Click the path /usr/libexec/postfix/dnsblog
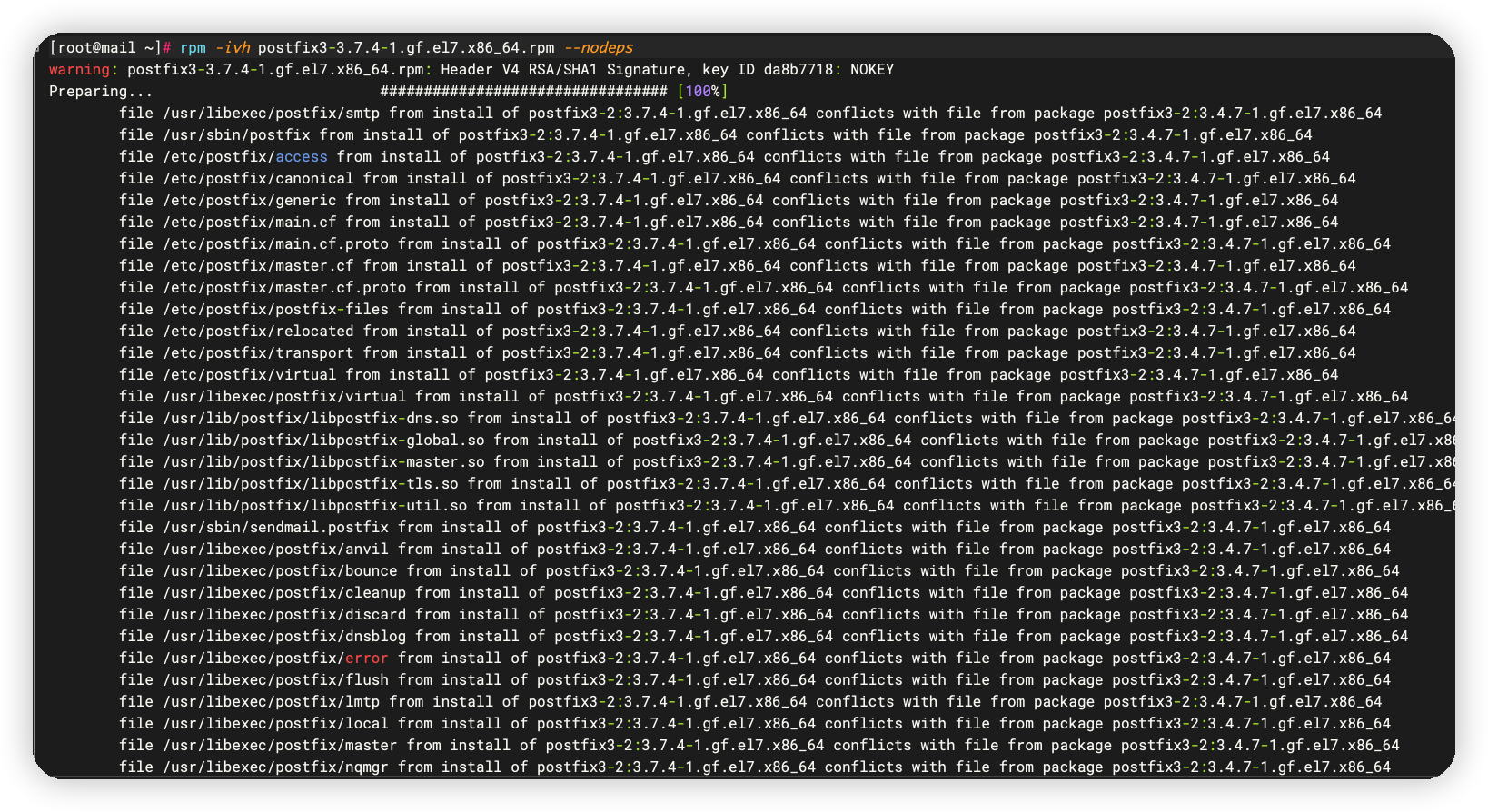Screen dimensions: 1488x812 tap(284, 636)
